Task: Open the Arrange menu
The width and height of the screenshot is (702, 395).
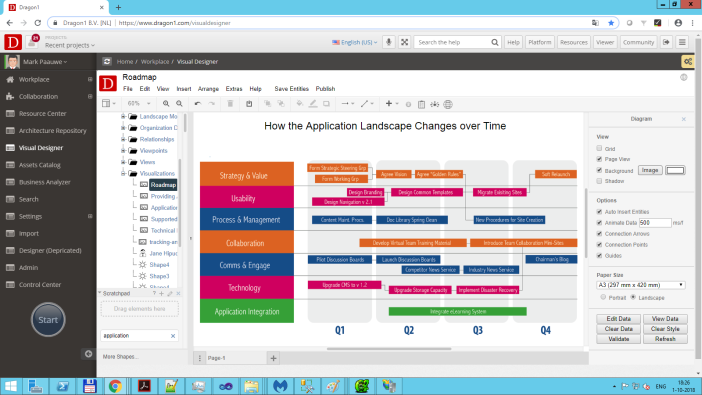Action: pos(208,89)
